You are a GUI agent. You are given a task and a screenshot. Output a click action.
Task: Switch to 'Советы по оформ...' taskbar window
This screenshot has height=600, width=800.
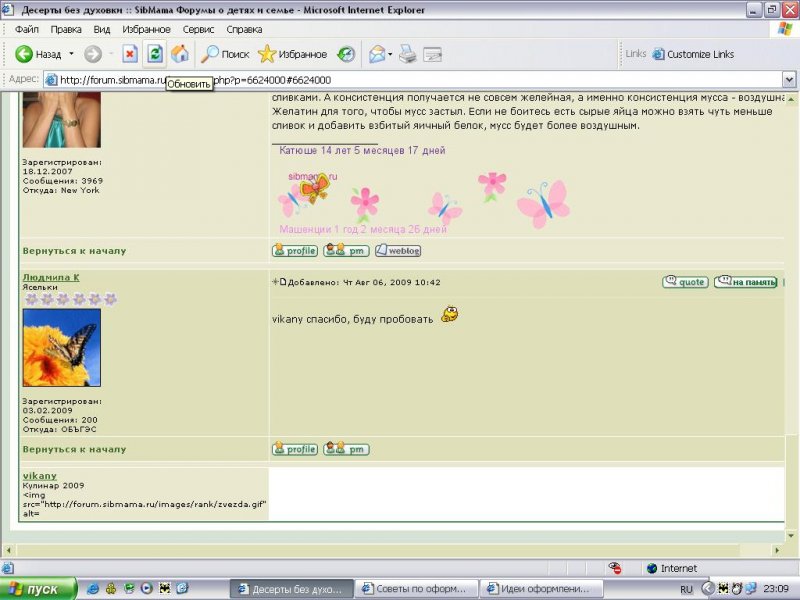pos(417,589)
